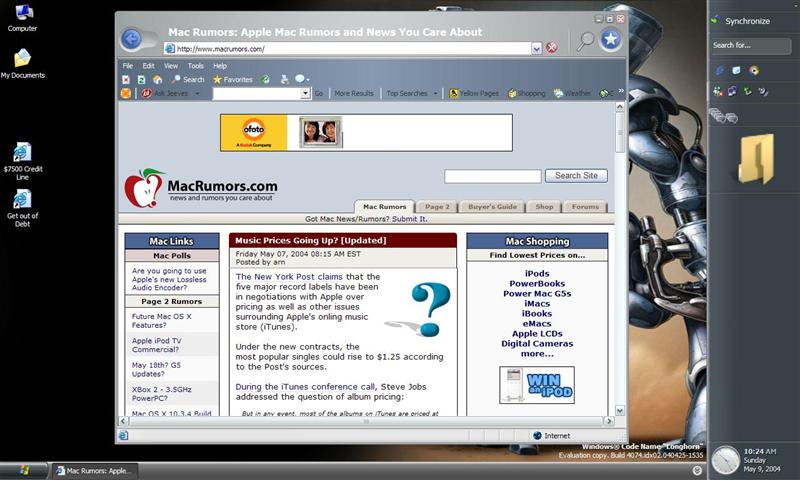Viewport: 800px width, 480px height.
Task: Open the Power Mac G5s link
Action: pos(537,293)
